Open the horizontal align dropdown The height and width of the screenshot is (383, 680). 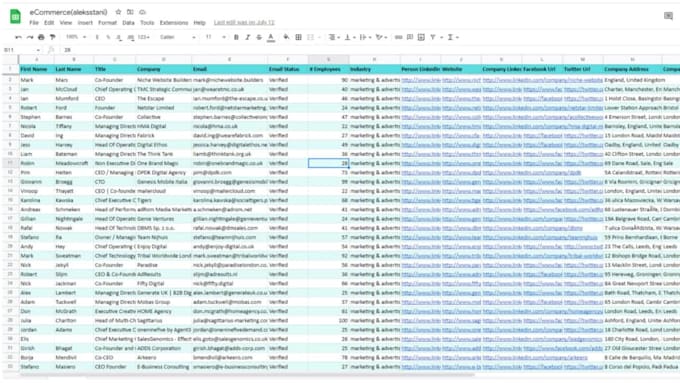(334, 37)
